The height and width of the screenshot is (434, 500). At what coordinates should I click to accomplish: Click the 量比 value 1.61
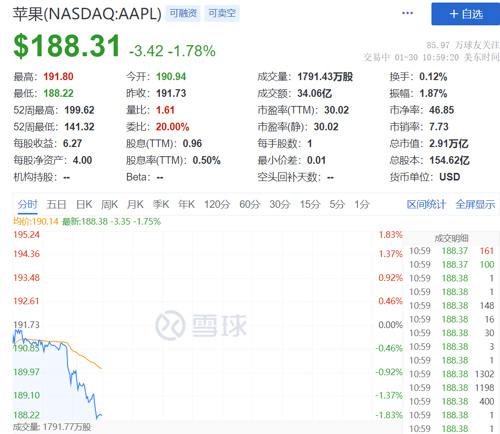(165, 110)
